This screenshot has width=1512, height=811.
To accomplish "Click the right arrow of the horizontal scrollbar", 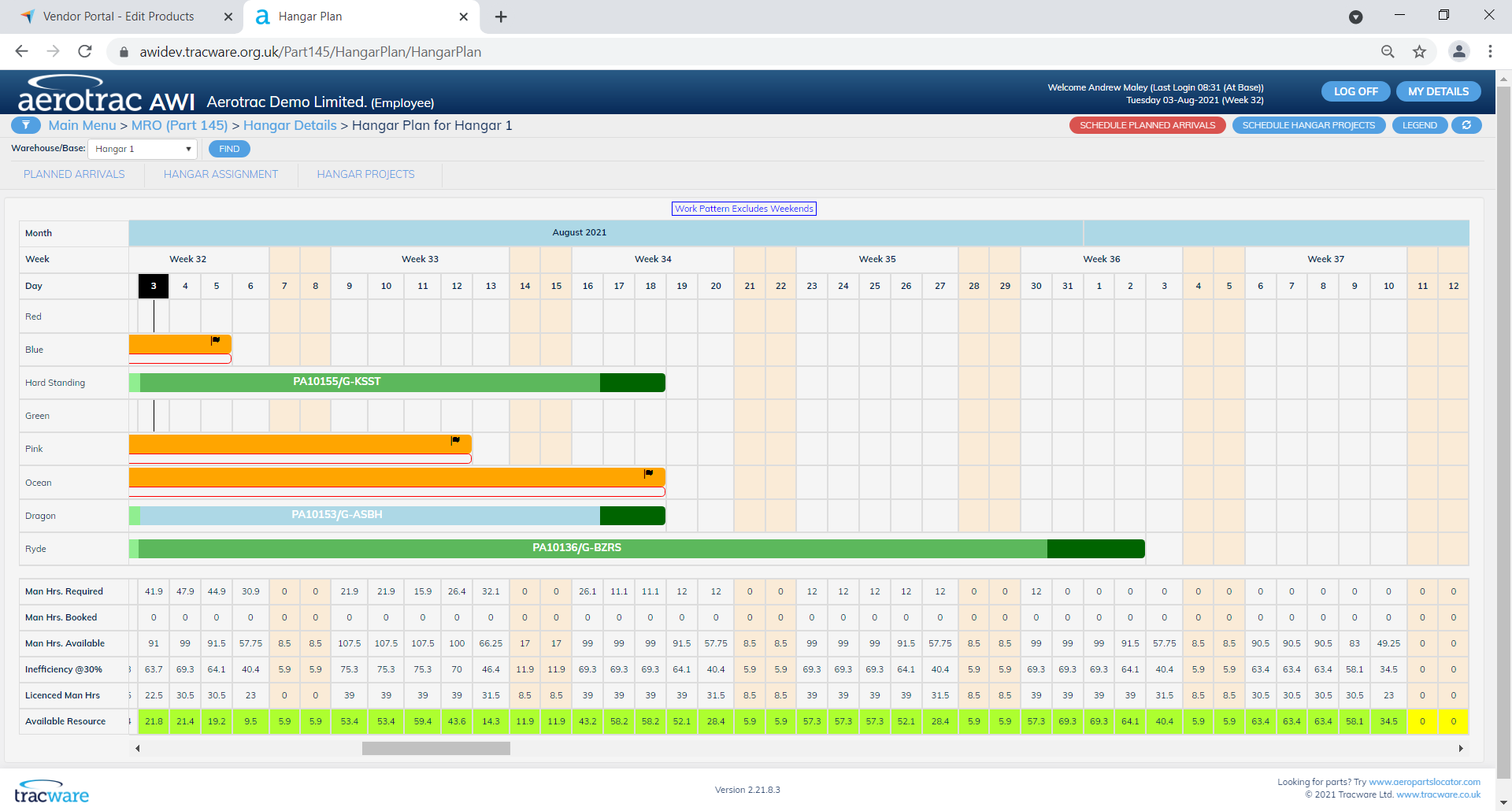I will pos(1461,749).
